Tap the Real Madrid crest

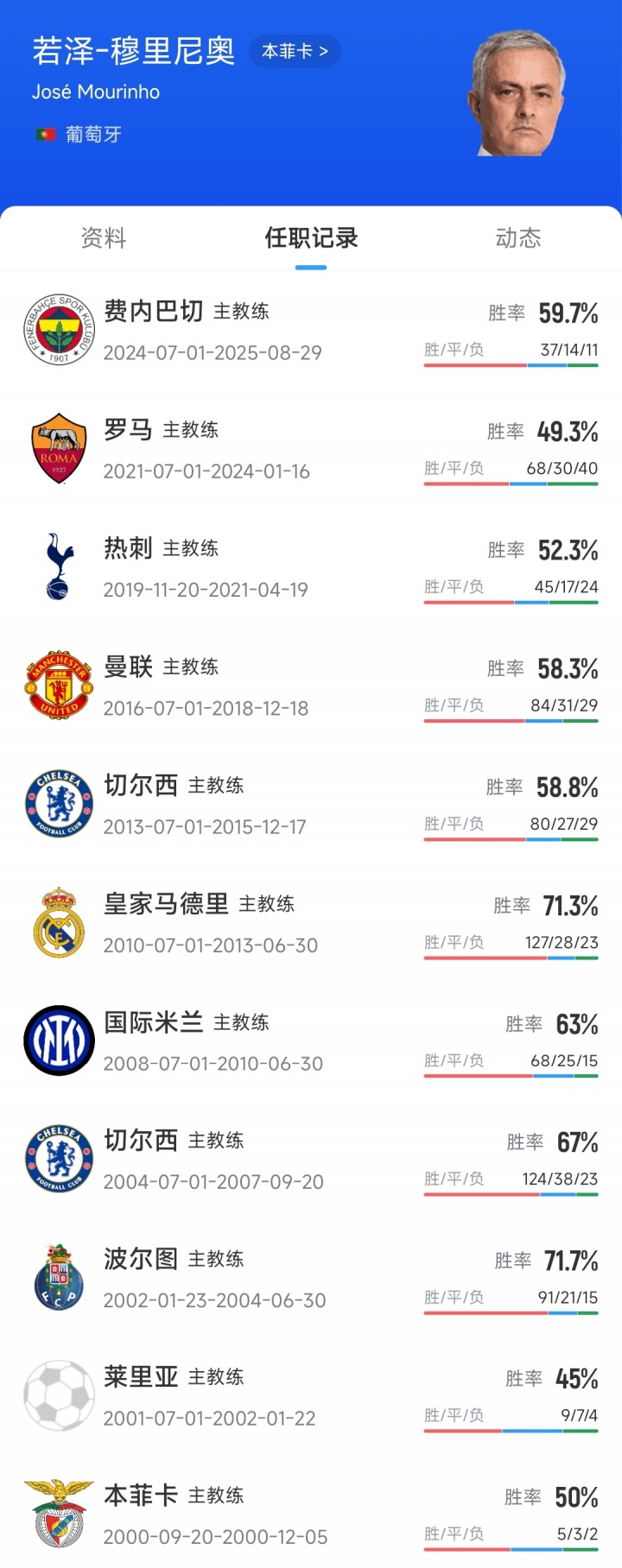[59, 922]
